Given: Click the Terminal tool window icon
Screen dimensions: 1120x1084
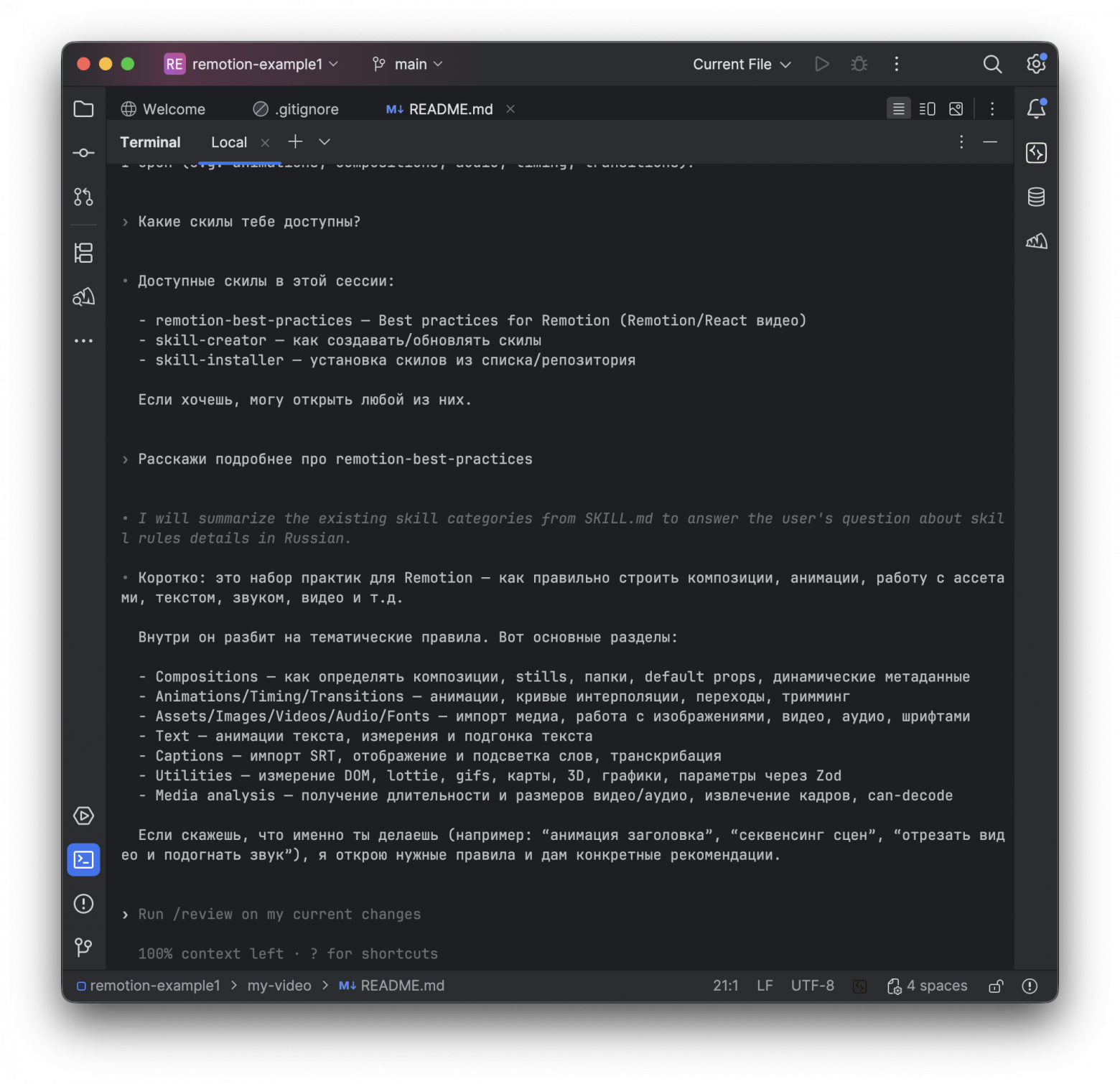Looking at the screenshot, I should [83, 859].
